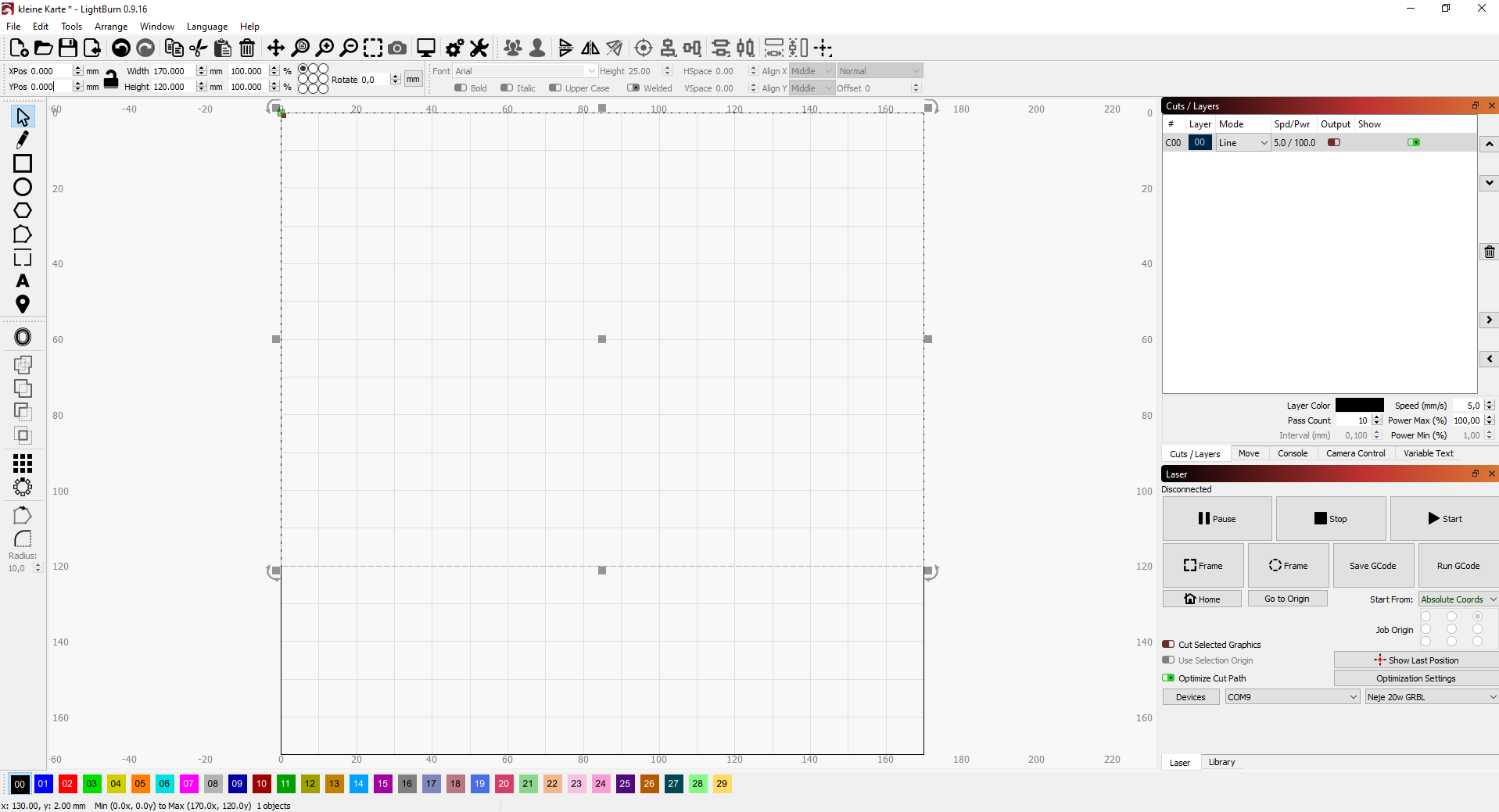Open the Circular Array tool
The width and height of the screenshot is (1499, 812).
pyautogui.click(x=23, y=487)
